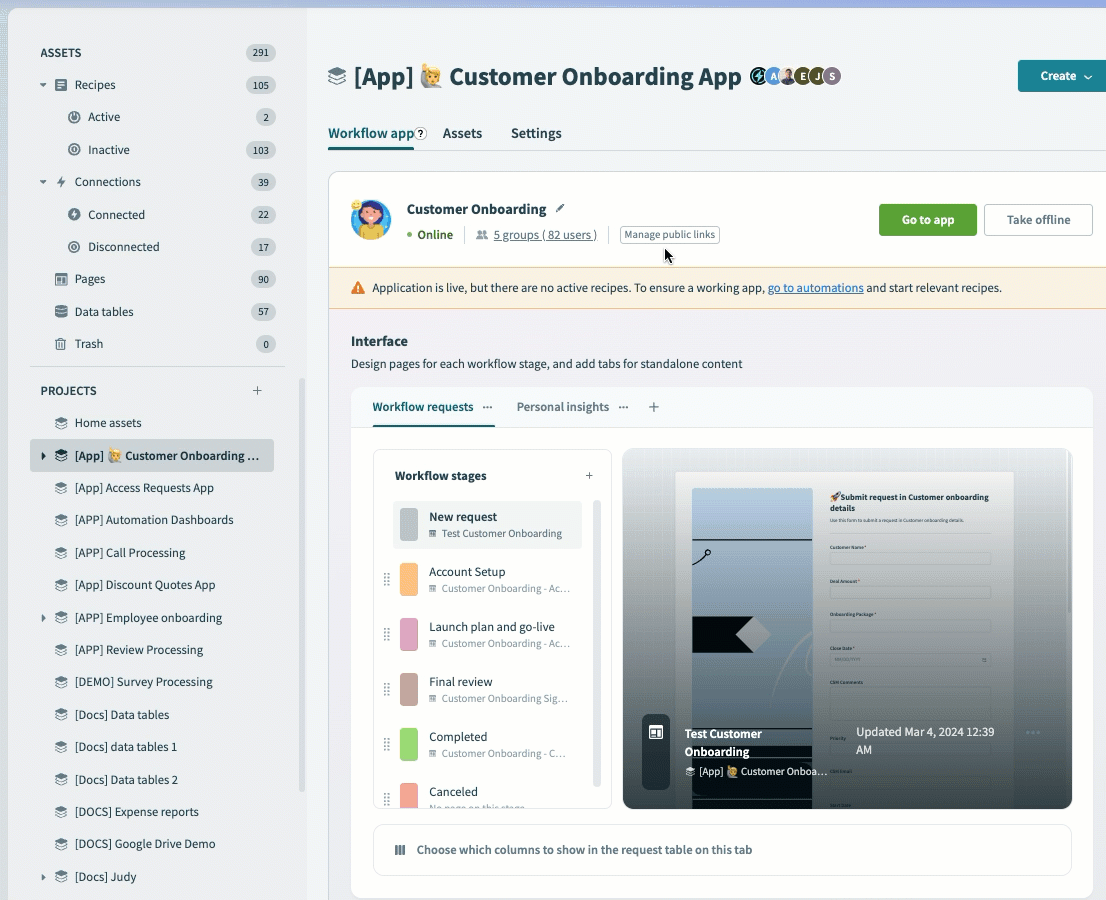1106x900 pixels.
Task: Expand the [APP] Employee onboarding project
Action: coord(42,618)
